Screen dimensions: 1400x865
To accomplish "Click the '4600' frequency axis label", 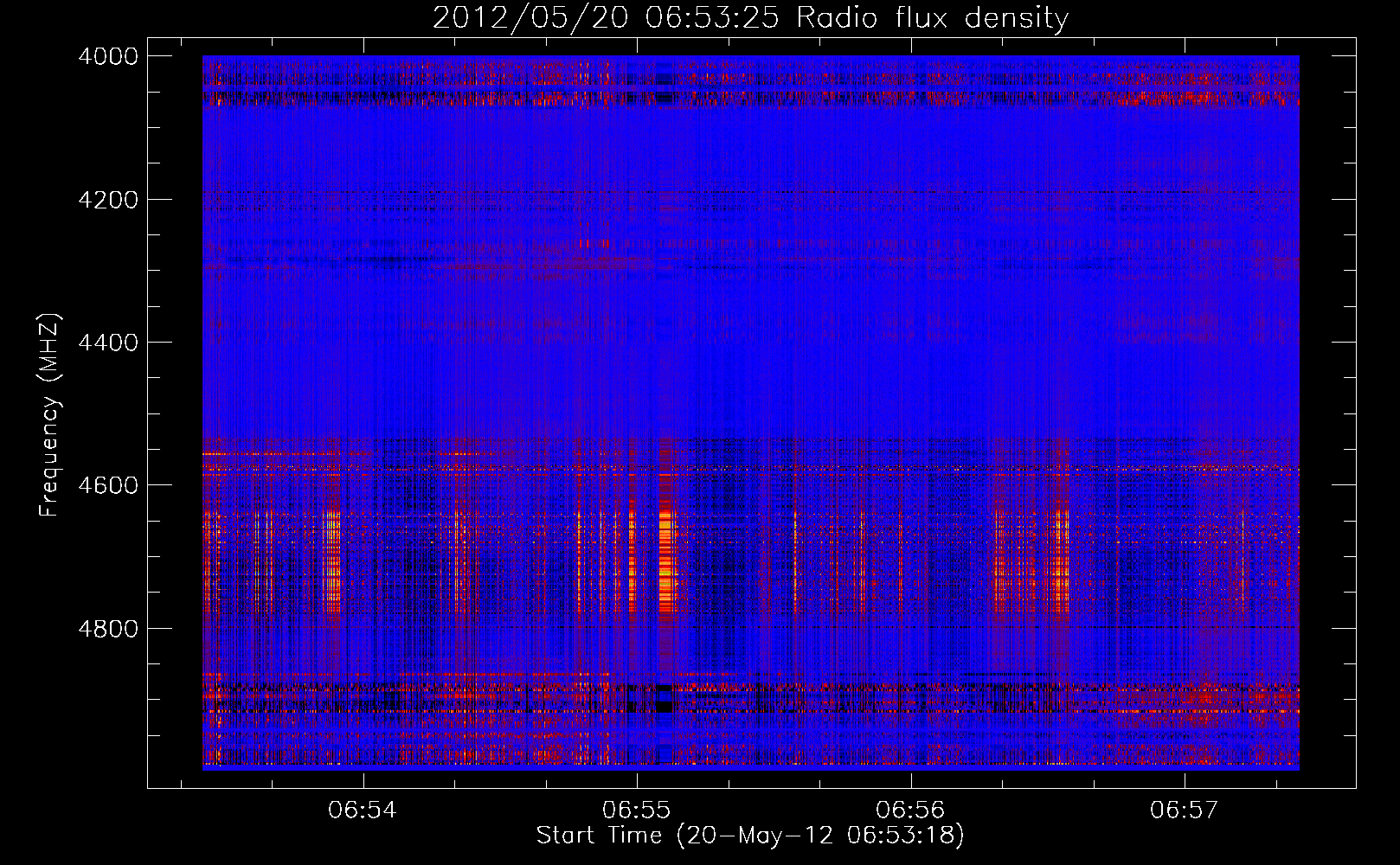I will pyautogui.click(x=108, y=485).
